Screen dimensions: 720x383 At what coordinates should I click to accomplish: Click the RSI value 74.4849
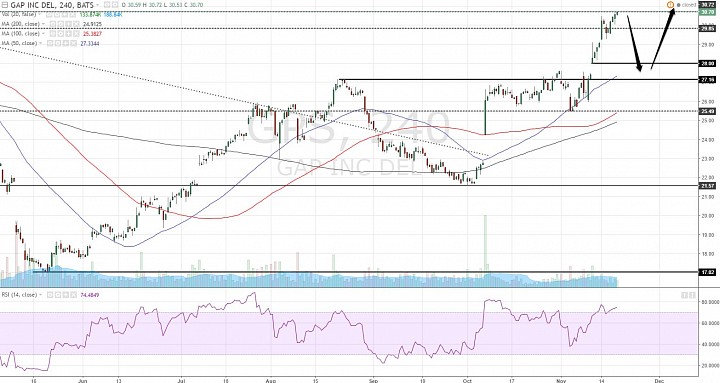pyautogui.click(x=90, y=295)
